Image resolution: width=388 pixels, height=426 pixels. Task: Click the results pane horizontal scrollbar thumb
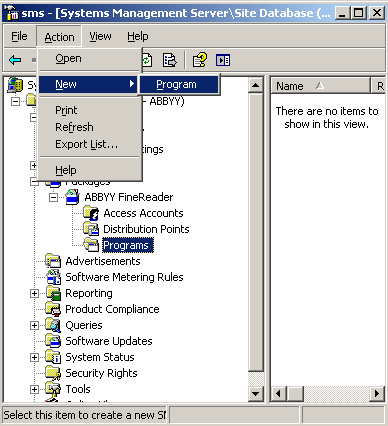[x=295, y=394]
